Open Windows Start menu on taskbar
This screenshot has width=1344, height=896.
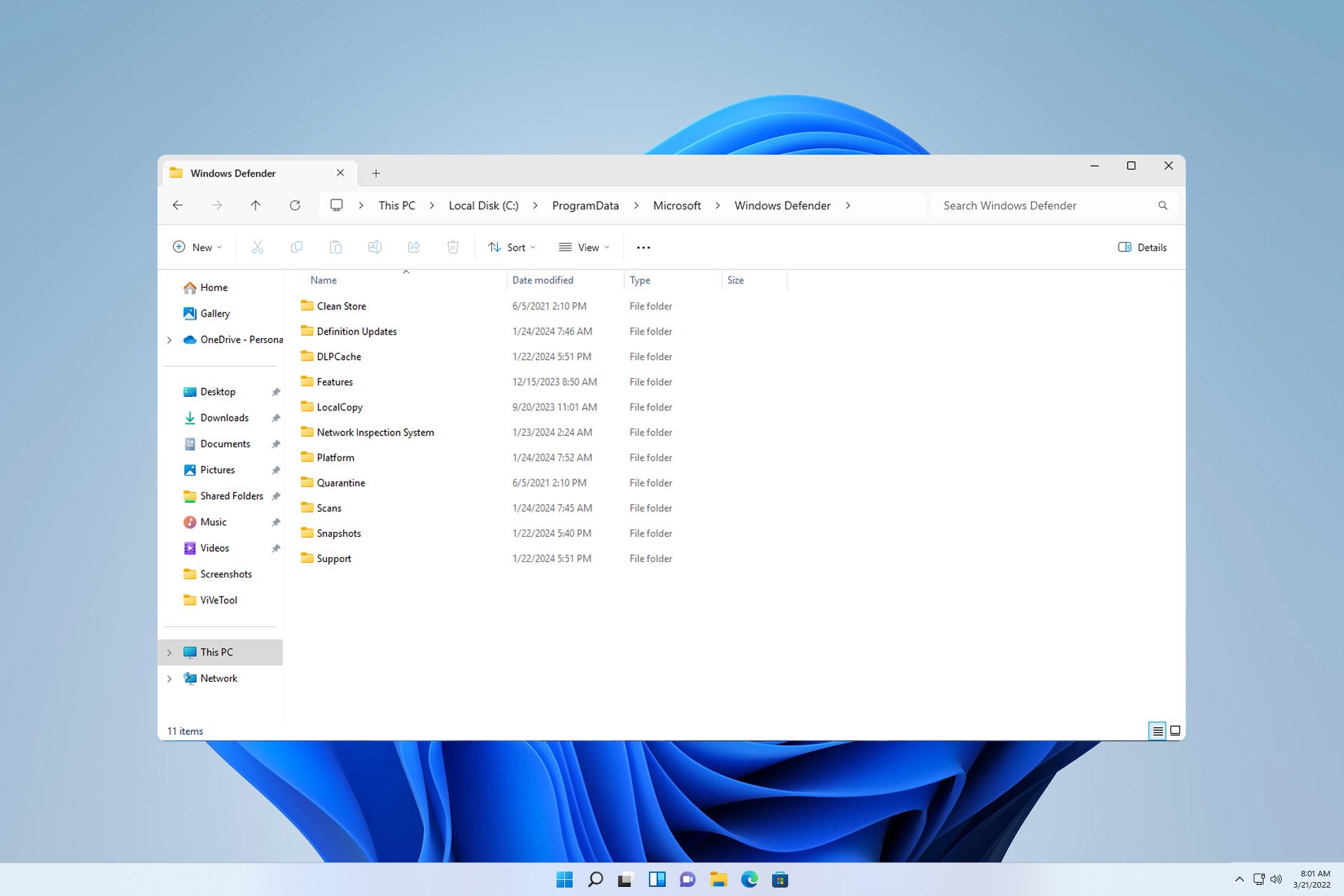(x=564, y=880)
